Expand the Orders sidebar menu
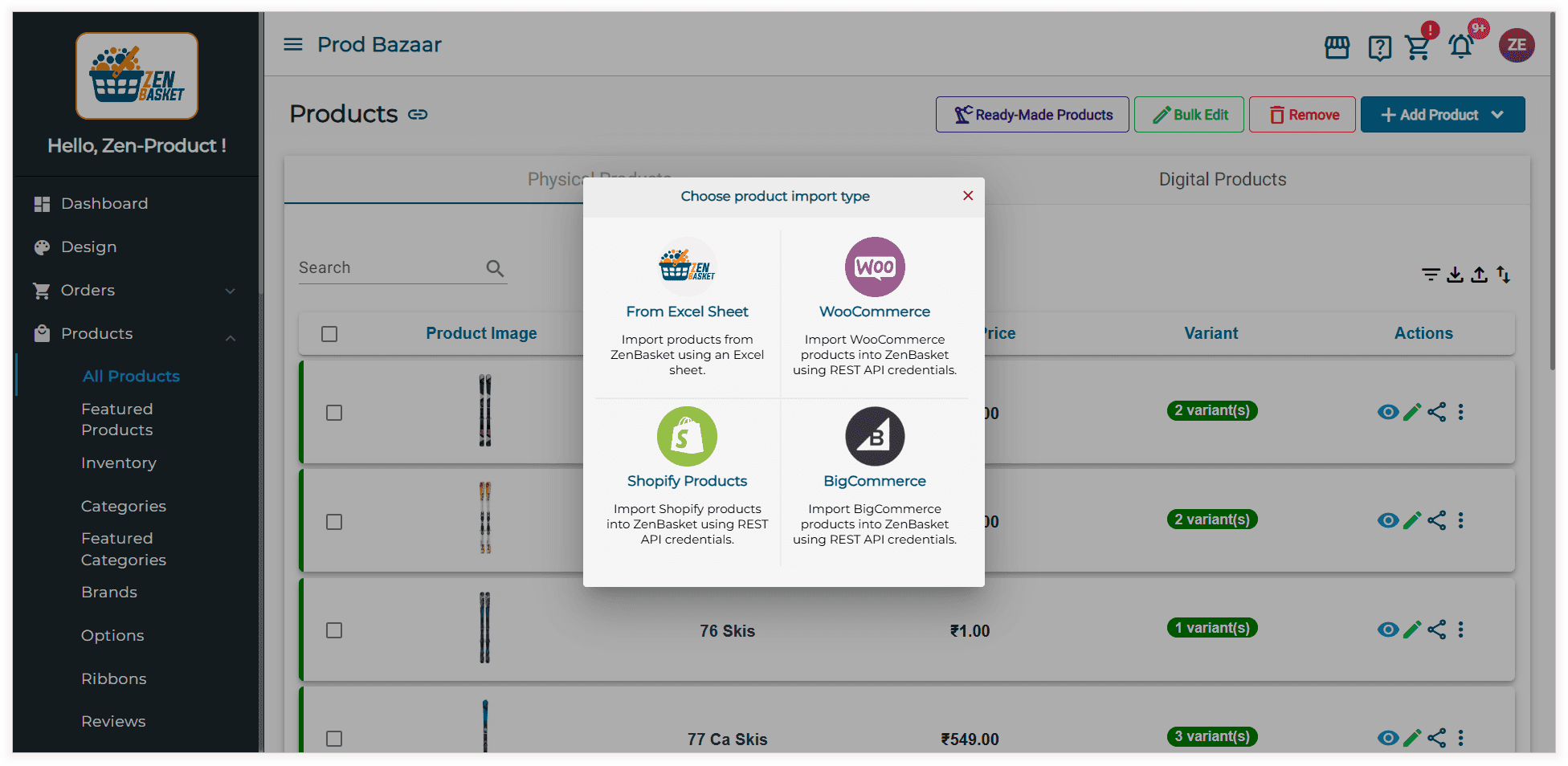Viewport: 1568px width, 766px height. (x=231, y=291)
